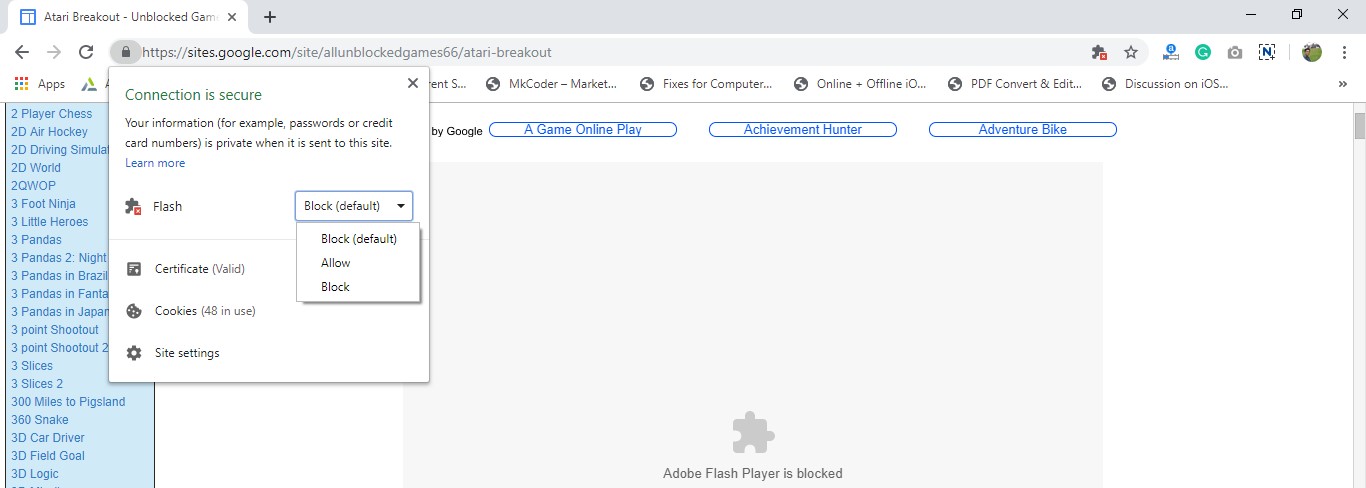Bookmark this page with the star icon
This screenshot has height=488, width=1366.
click(x=1131, y=52)
